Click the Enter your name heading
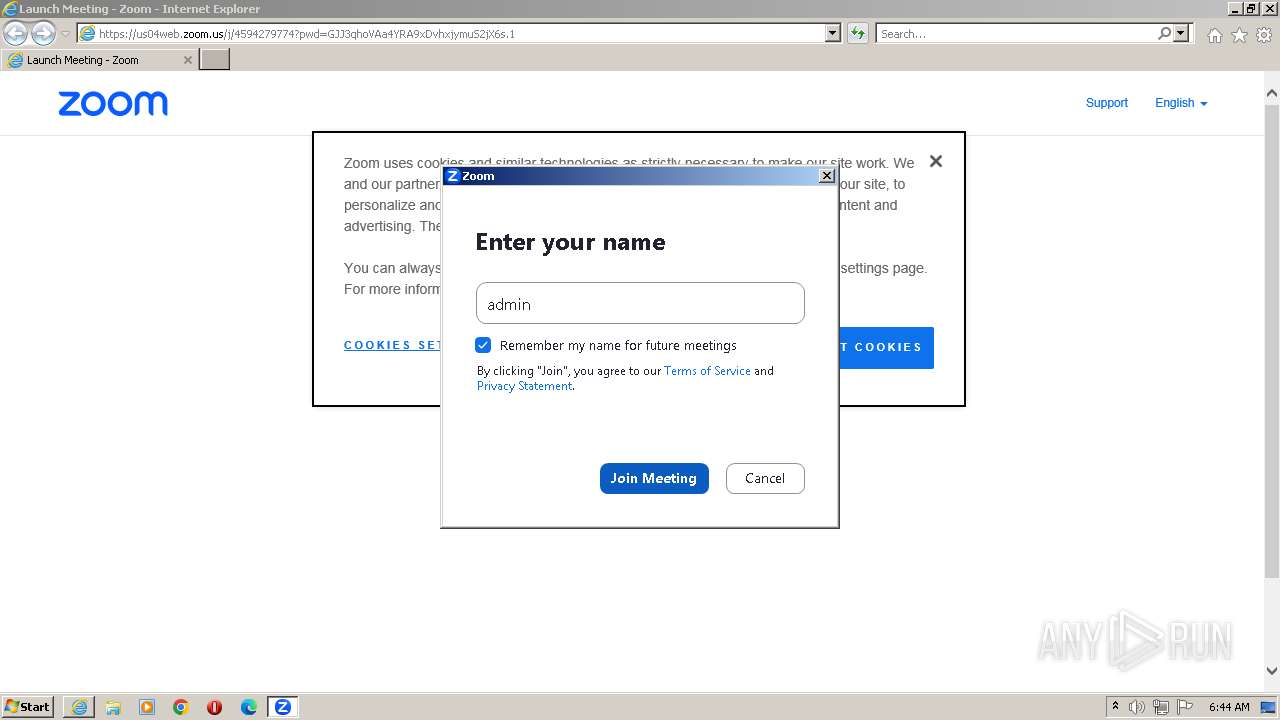Viewport: 1280px width, 720px height. pos(570,242)
